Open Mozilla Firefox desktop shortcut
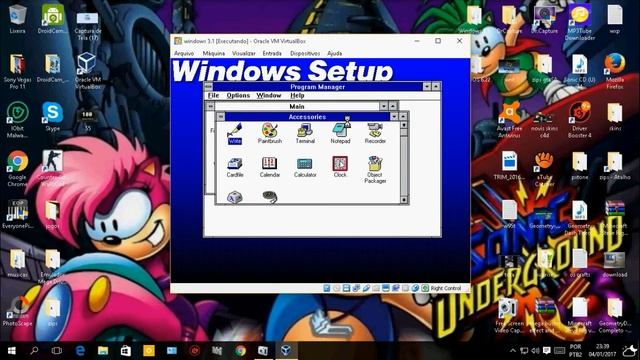Viewport: 640px width, 360px height. pos(615,70)
